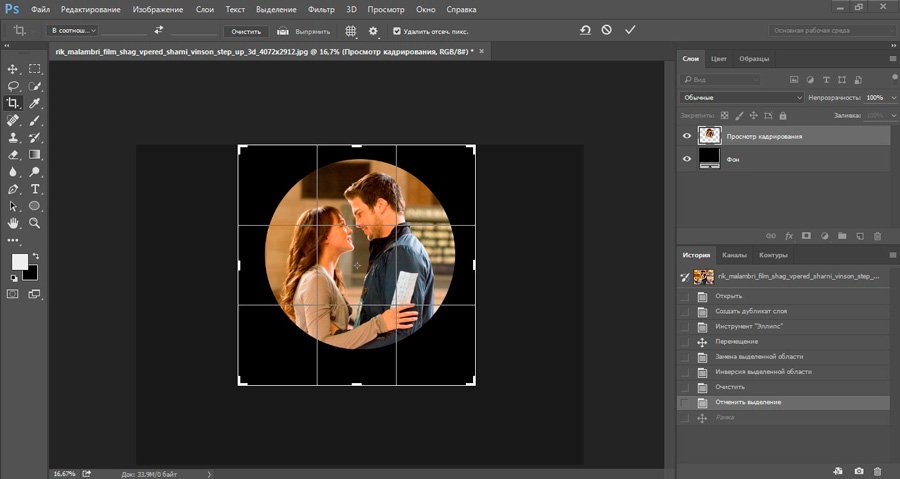Open the Фильтр menu
Viewport: 900px width, 479px height.
(x=321, y=9)
